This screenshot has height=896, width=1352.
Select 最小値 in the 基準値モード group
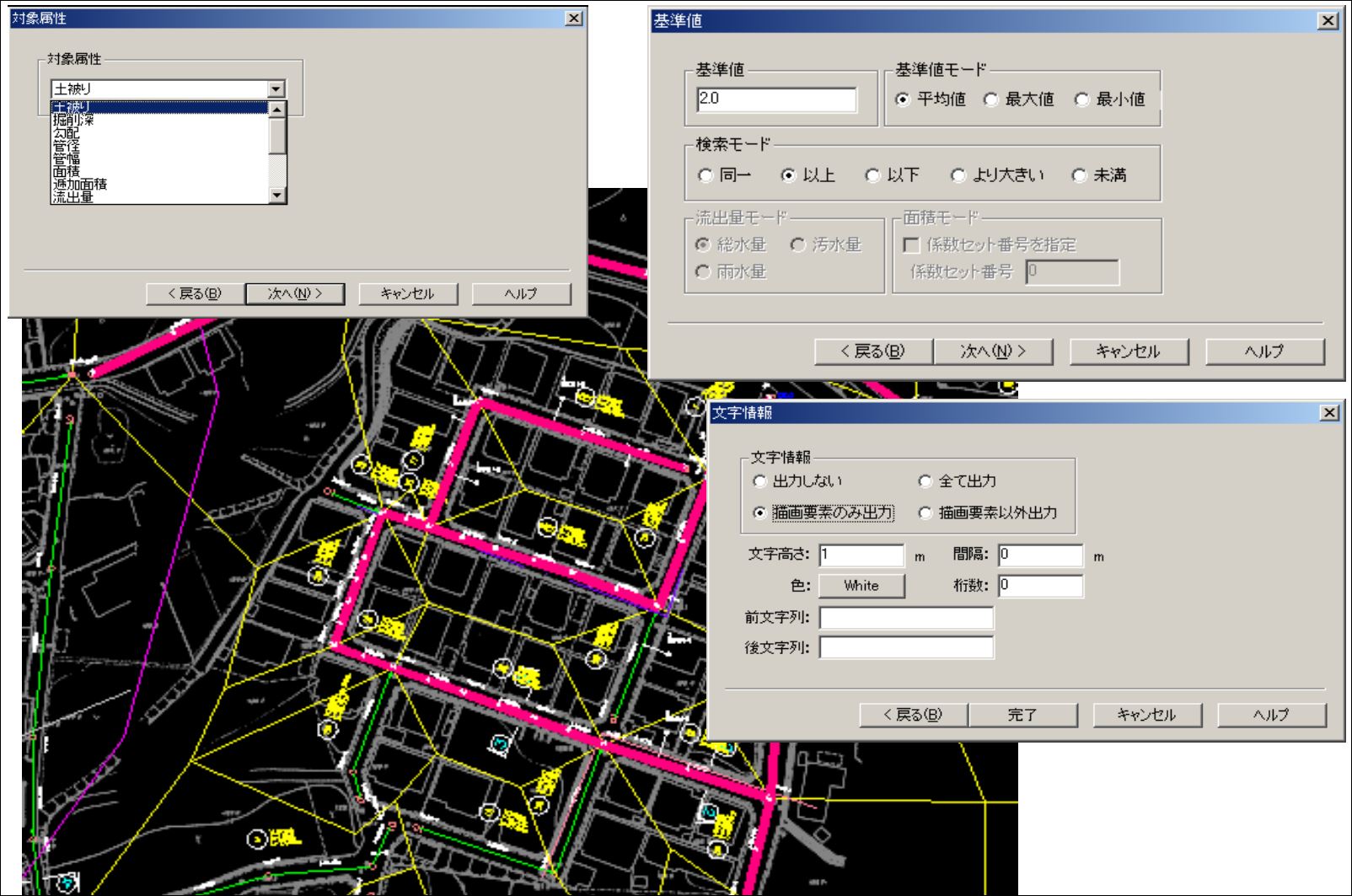(1083, 99)
